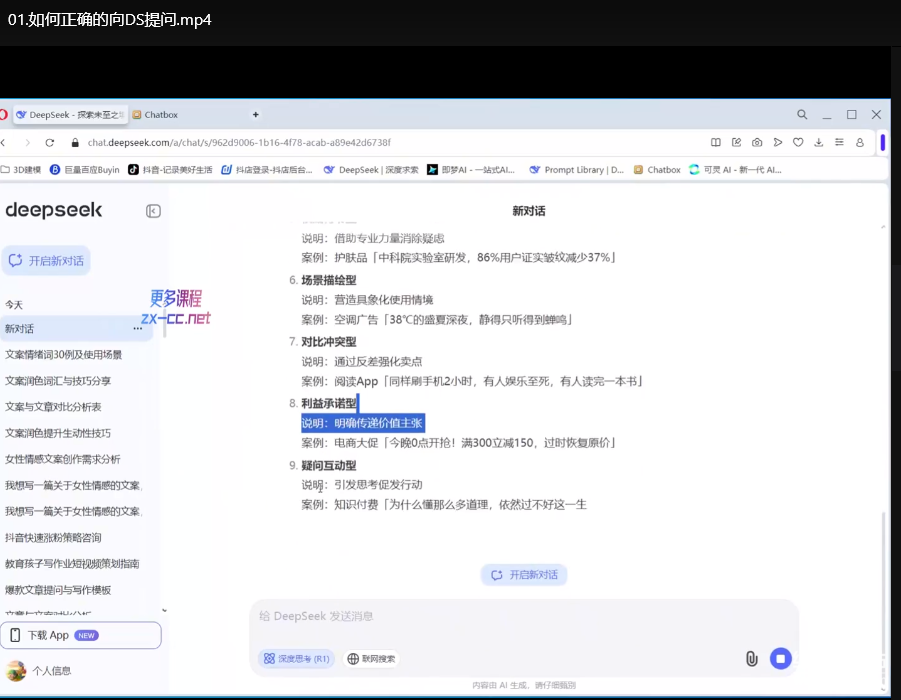
Task: Click the padlock site security icon
Action: (75, 143)
